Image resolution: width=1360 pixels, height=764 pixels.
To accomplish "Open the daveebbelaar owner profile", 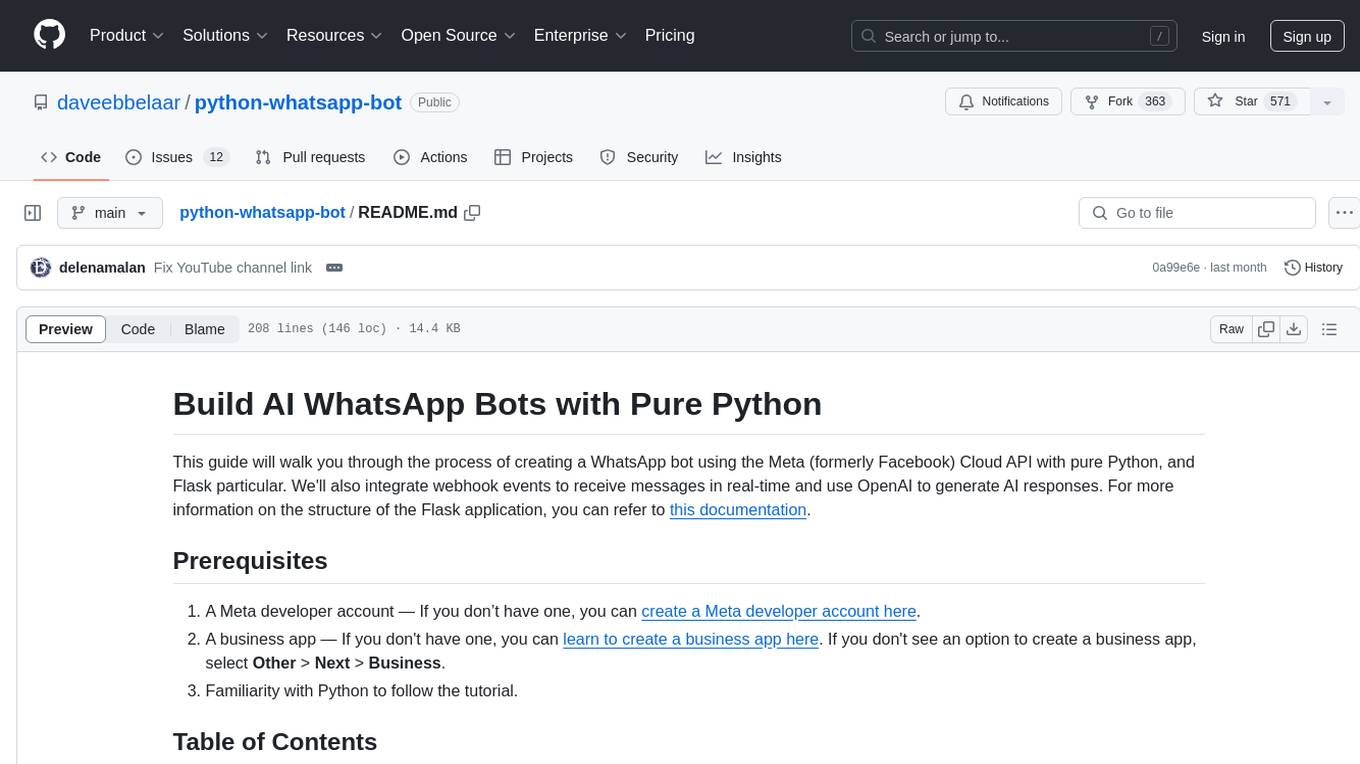I will point(119,102).
